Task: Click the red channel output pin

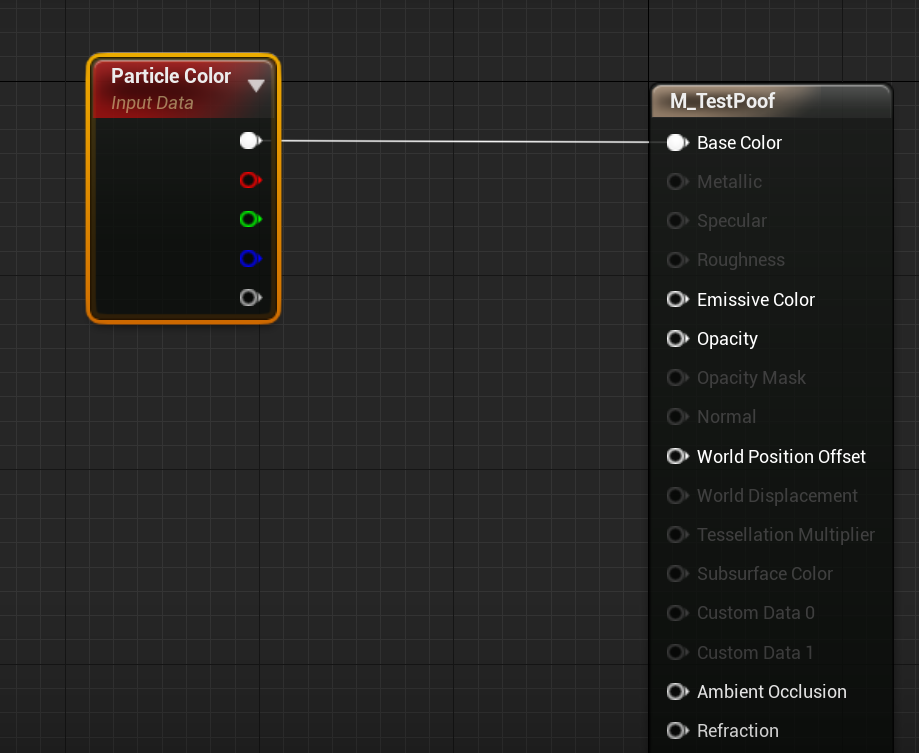Action: coord(250,180)
